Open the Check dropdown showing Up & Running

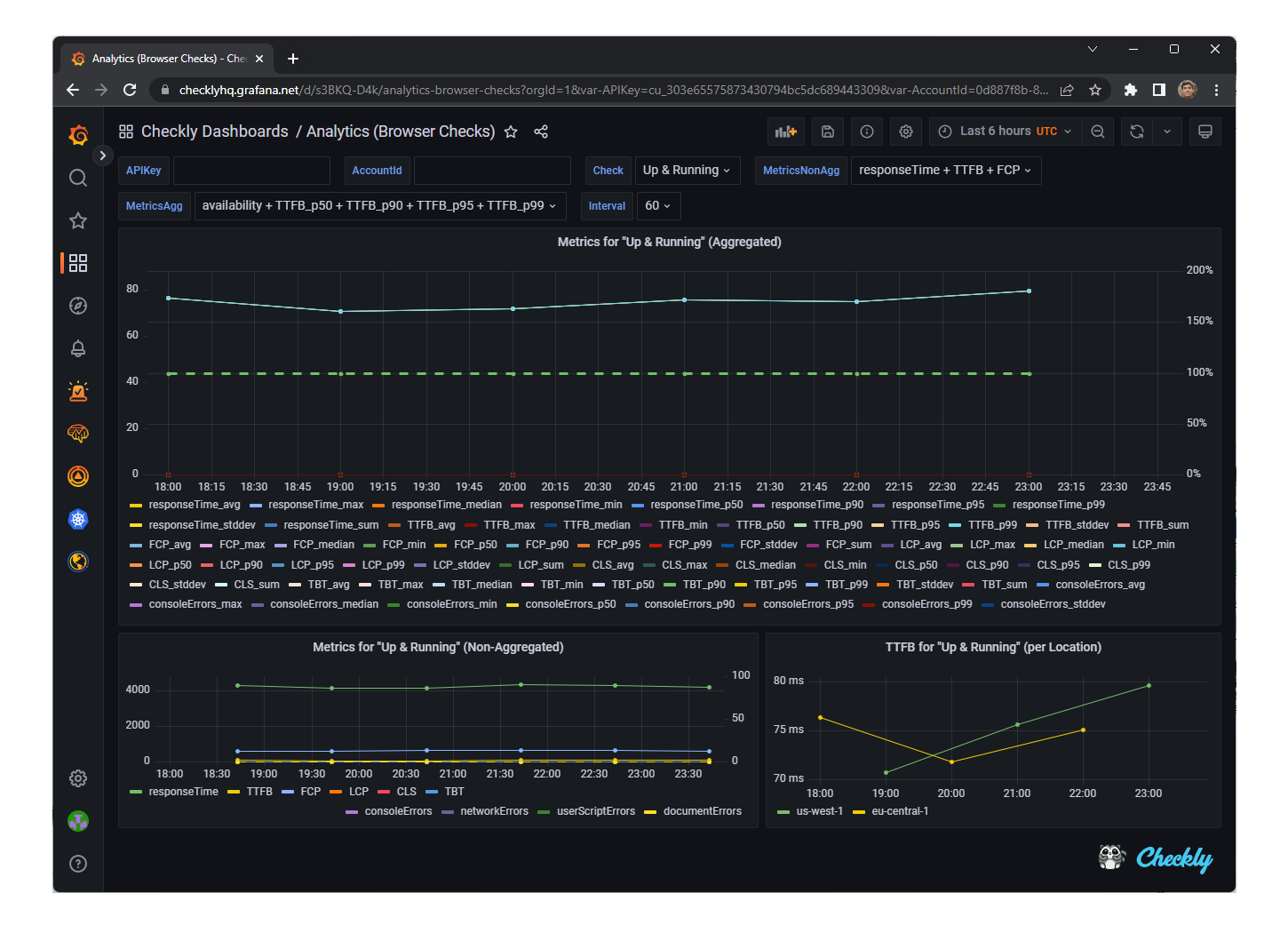(687, 170)
